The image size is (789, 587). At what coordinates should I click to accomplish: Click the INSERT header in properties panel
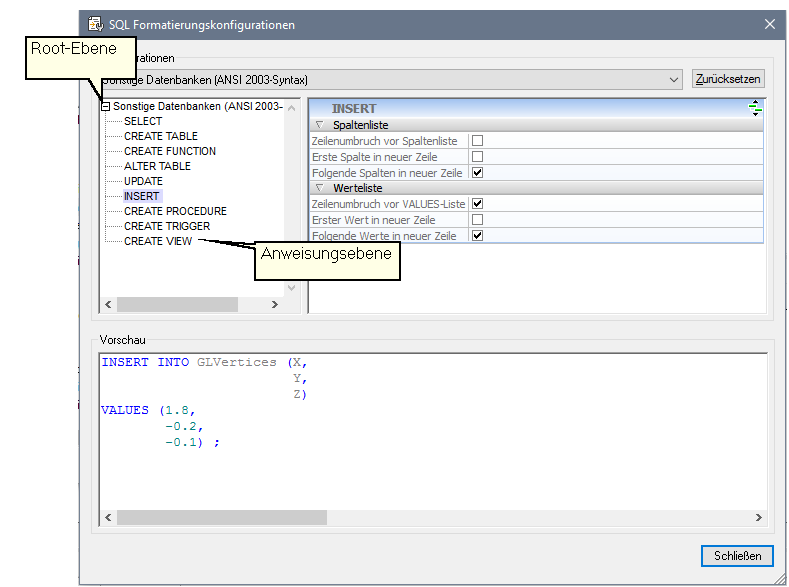pyautogui.click(x=354, y=109)
